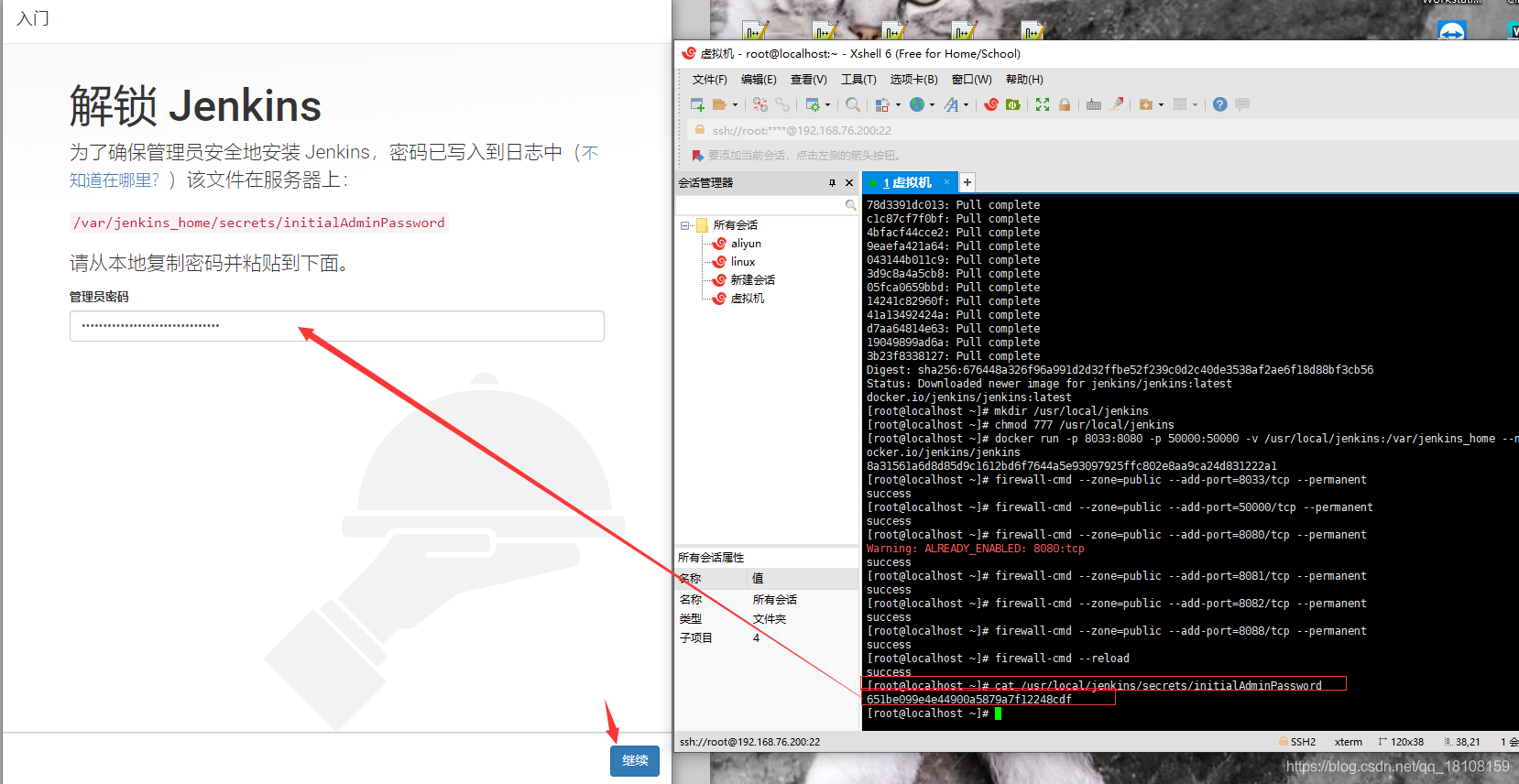Add a new tab with plus button
The height and width of the screenshot is (784, 1519).
[967, 182]
